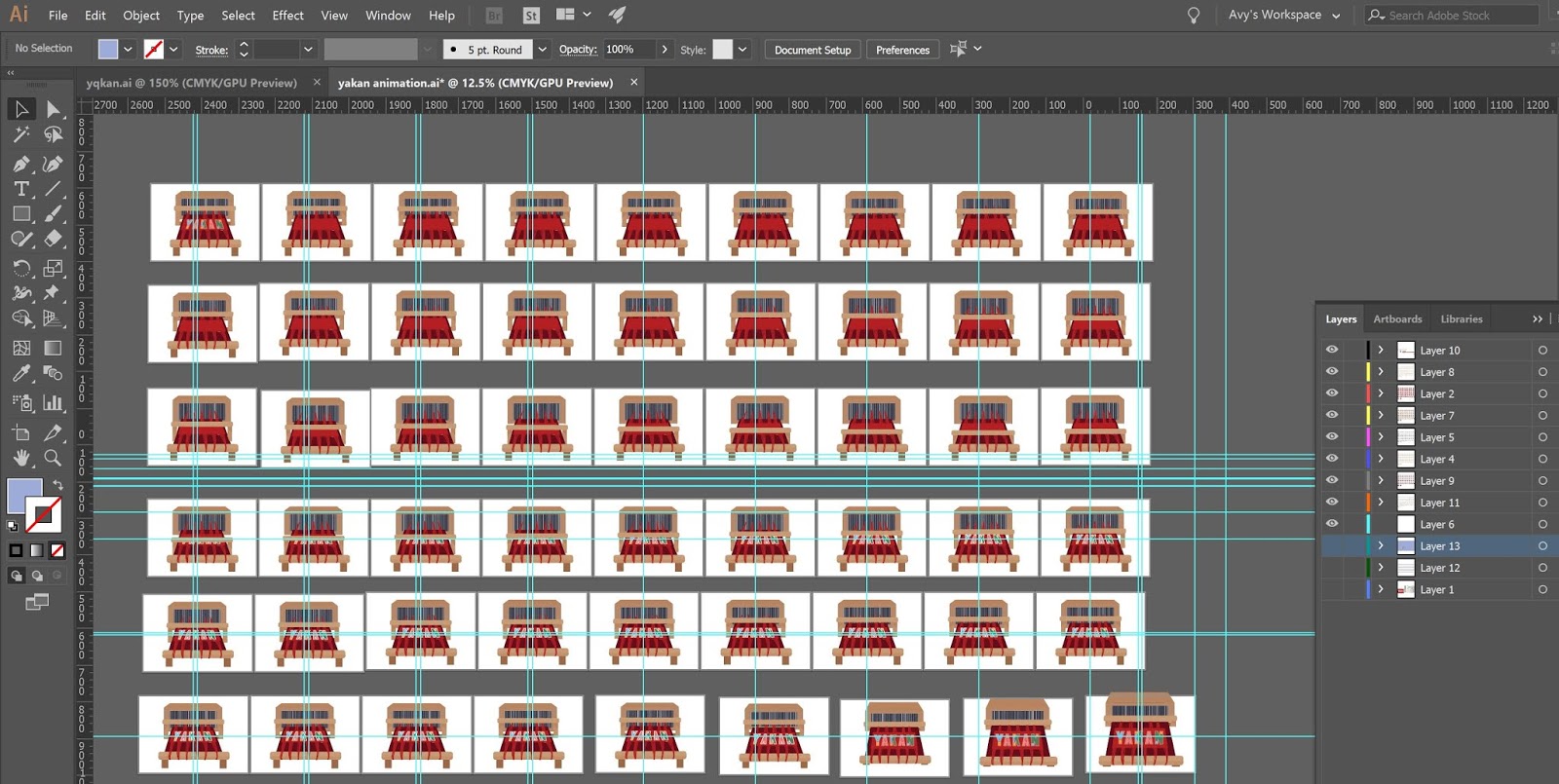This screenshot has height=784, width=1559.
Task: Select the Artboard tool
Action: pyautogui.click(x=21, y=432)
